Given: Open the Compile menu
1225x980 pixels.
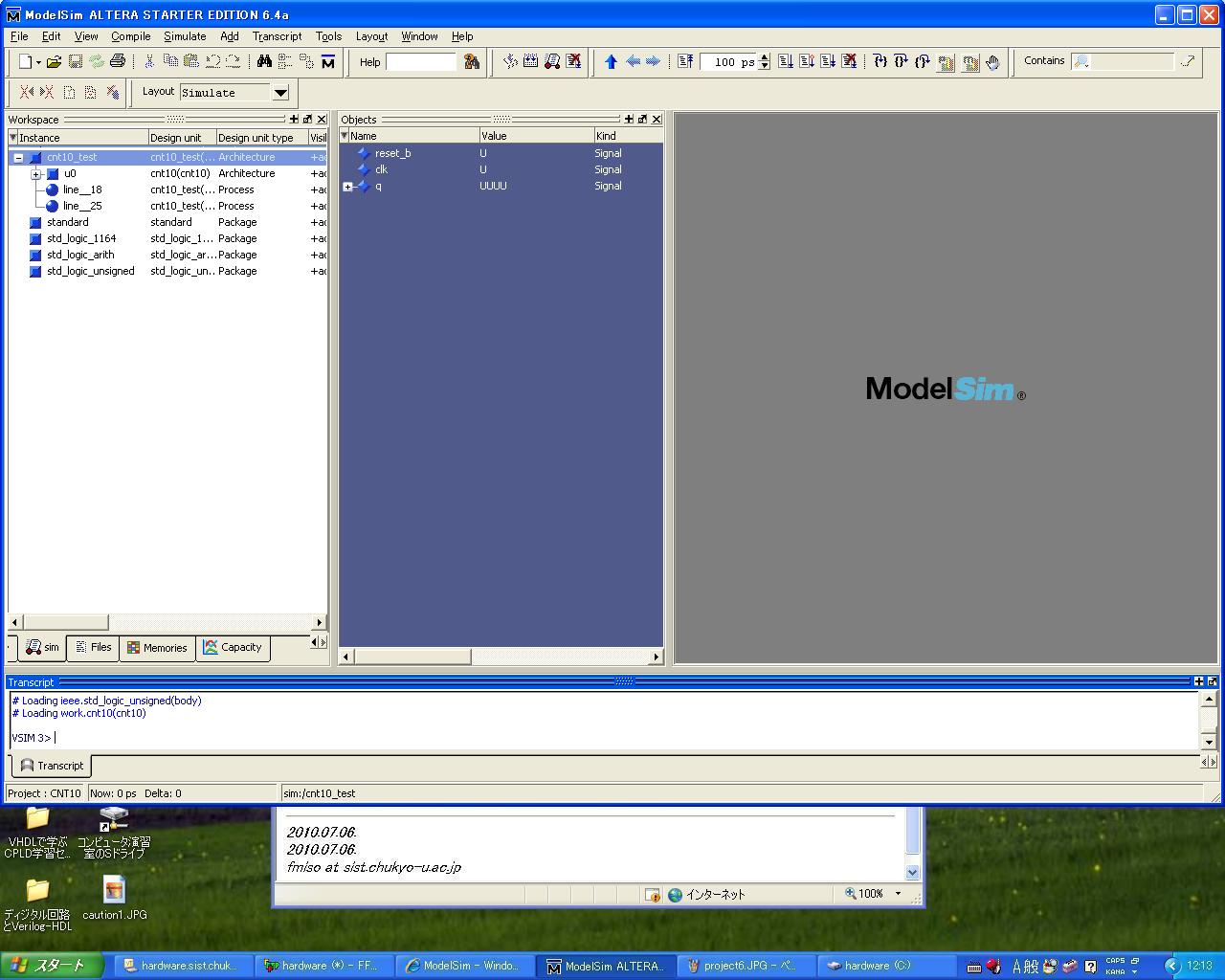Looking at the screenshot, I should tap(131, 36).
